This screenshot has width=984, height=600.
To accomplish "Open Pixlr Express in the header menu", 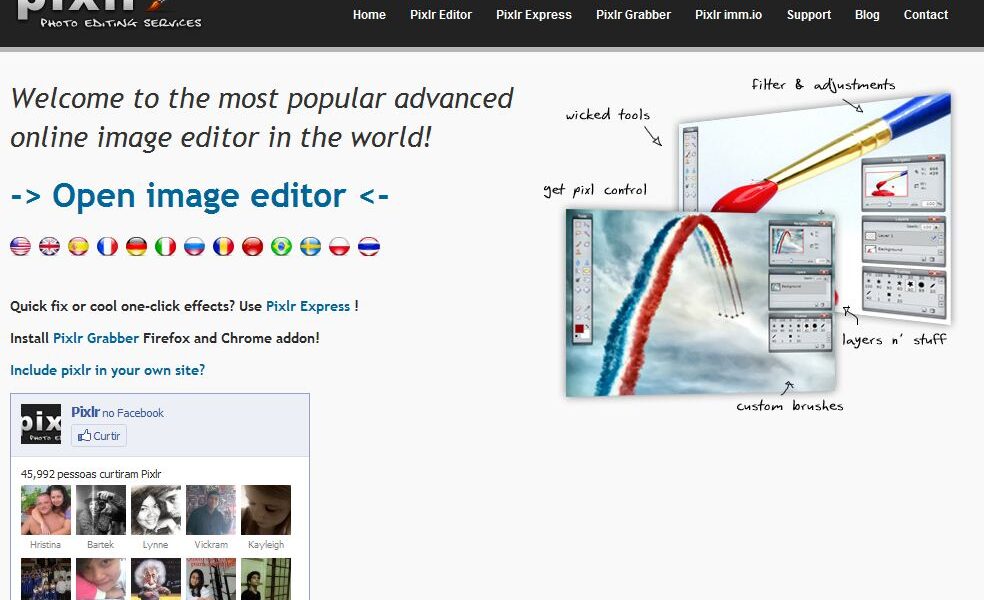I will 533,14.
